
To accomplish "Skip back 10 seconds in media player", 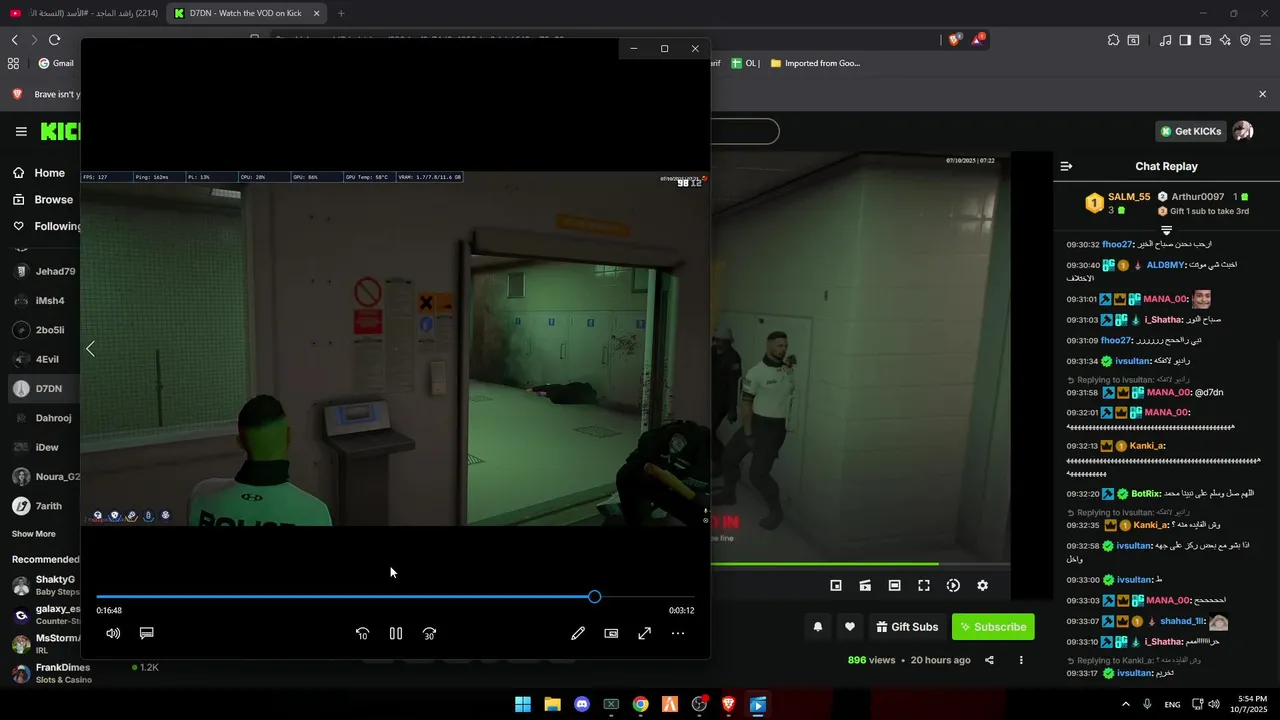I will [x=362, y=633].
